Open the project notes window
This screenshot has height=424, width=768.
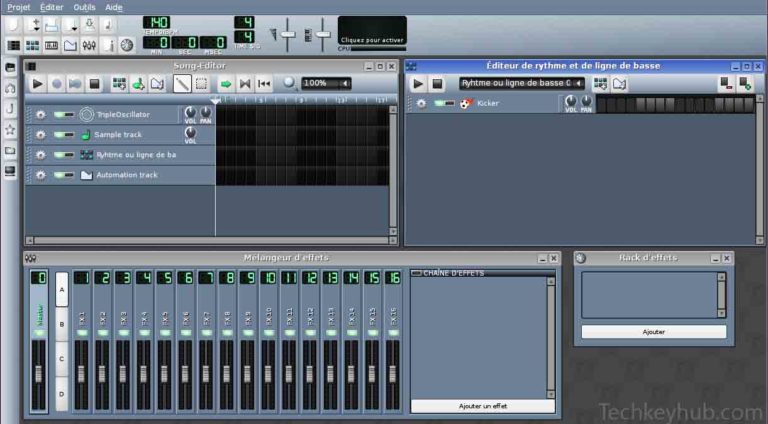click(x=108, y=45)
